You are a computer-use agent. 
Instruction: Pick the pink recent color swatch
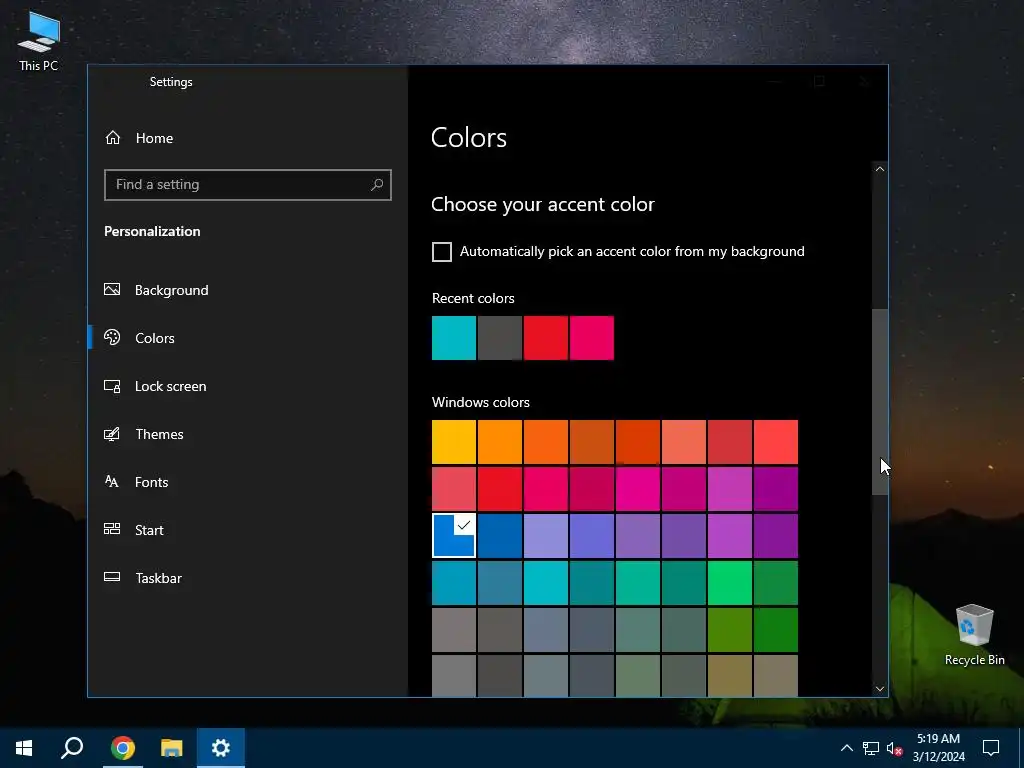[x=592, y=338]
